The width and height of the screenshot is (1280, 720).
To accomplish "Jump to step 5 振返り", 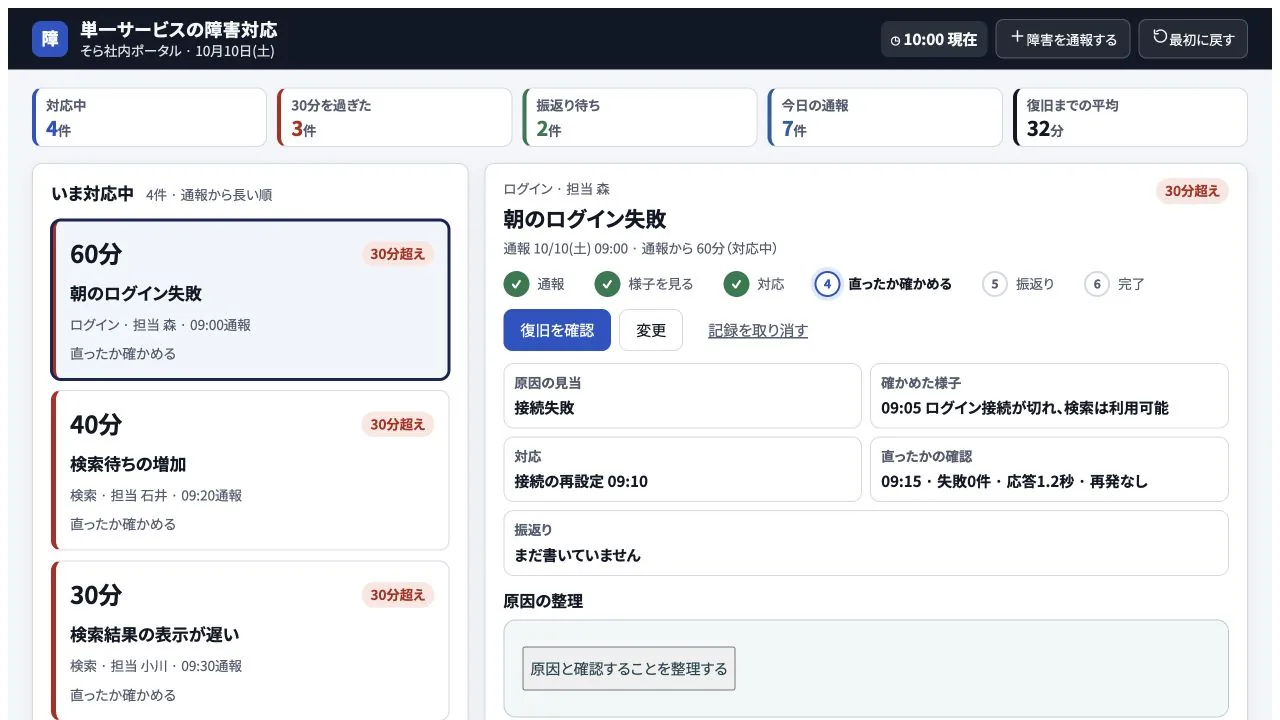I will tap(1019, 284).
